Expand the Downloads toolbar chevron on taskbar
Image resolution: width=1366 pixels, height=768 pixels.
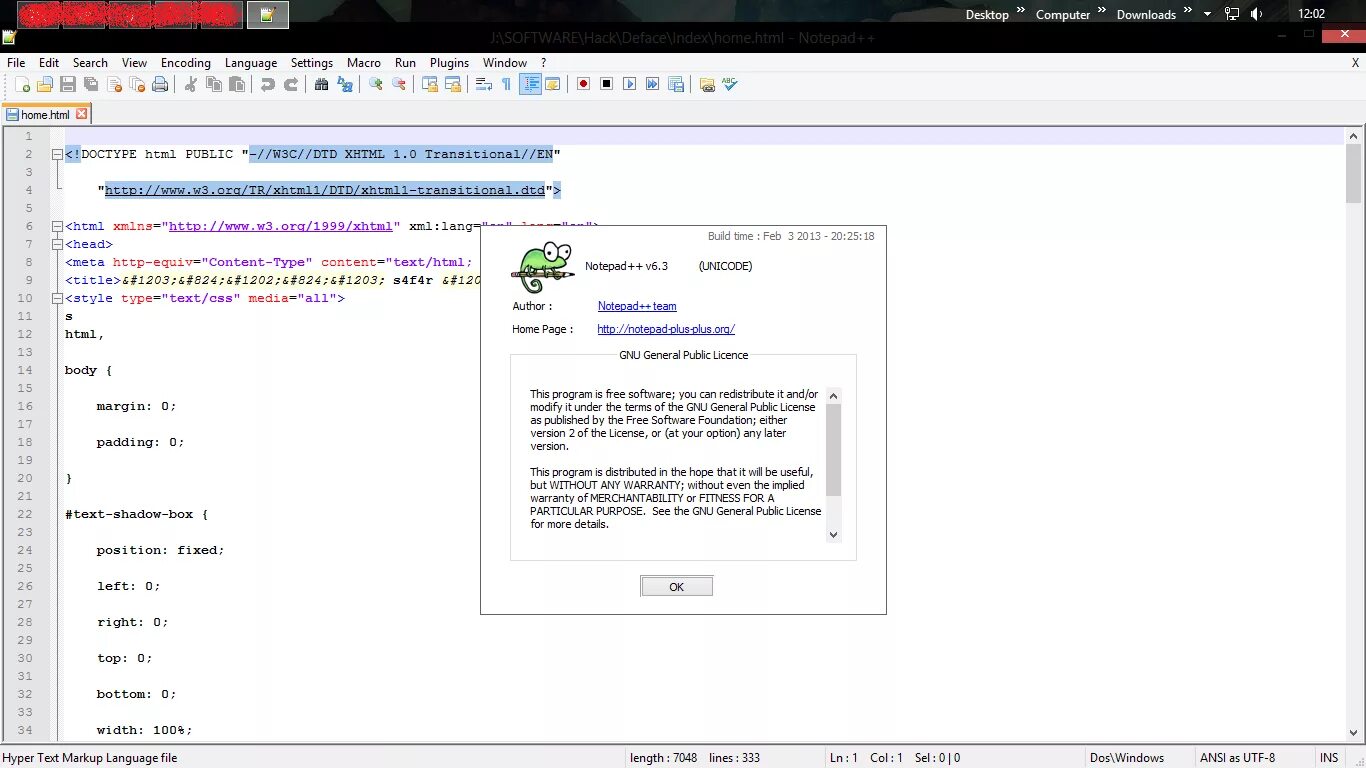pyautogui.click(x=1188, y=11)
